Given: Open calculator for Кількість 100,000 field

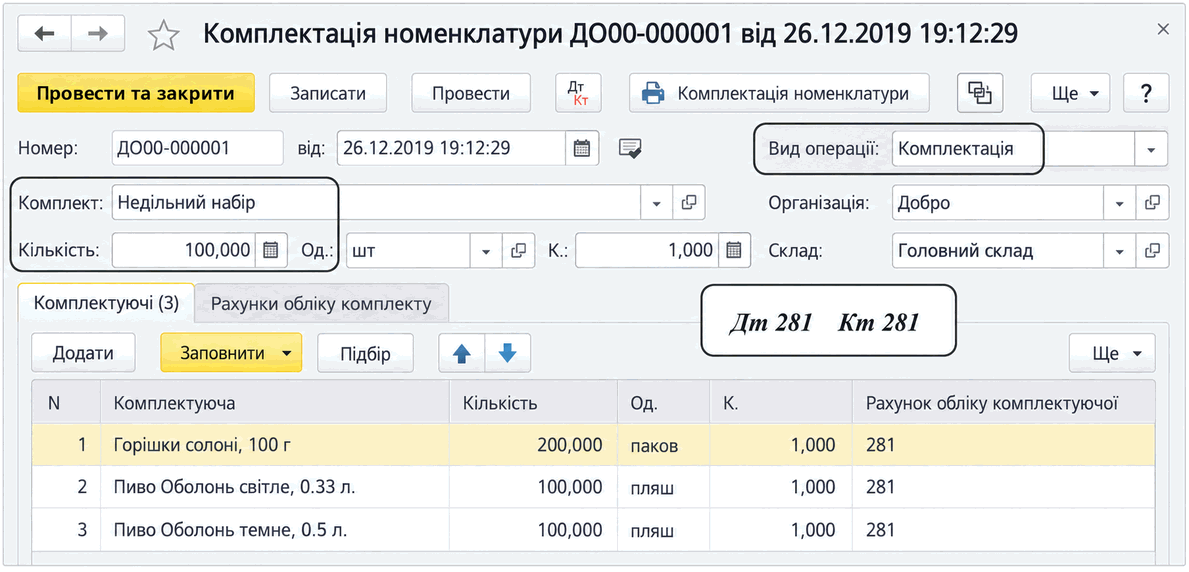Looking at the screenshot, I should [x=271, y=250].
